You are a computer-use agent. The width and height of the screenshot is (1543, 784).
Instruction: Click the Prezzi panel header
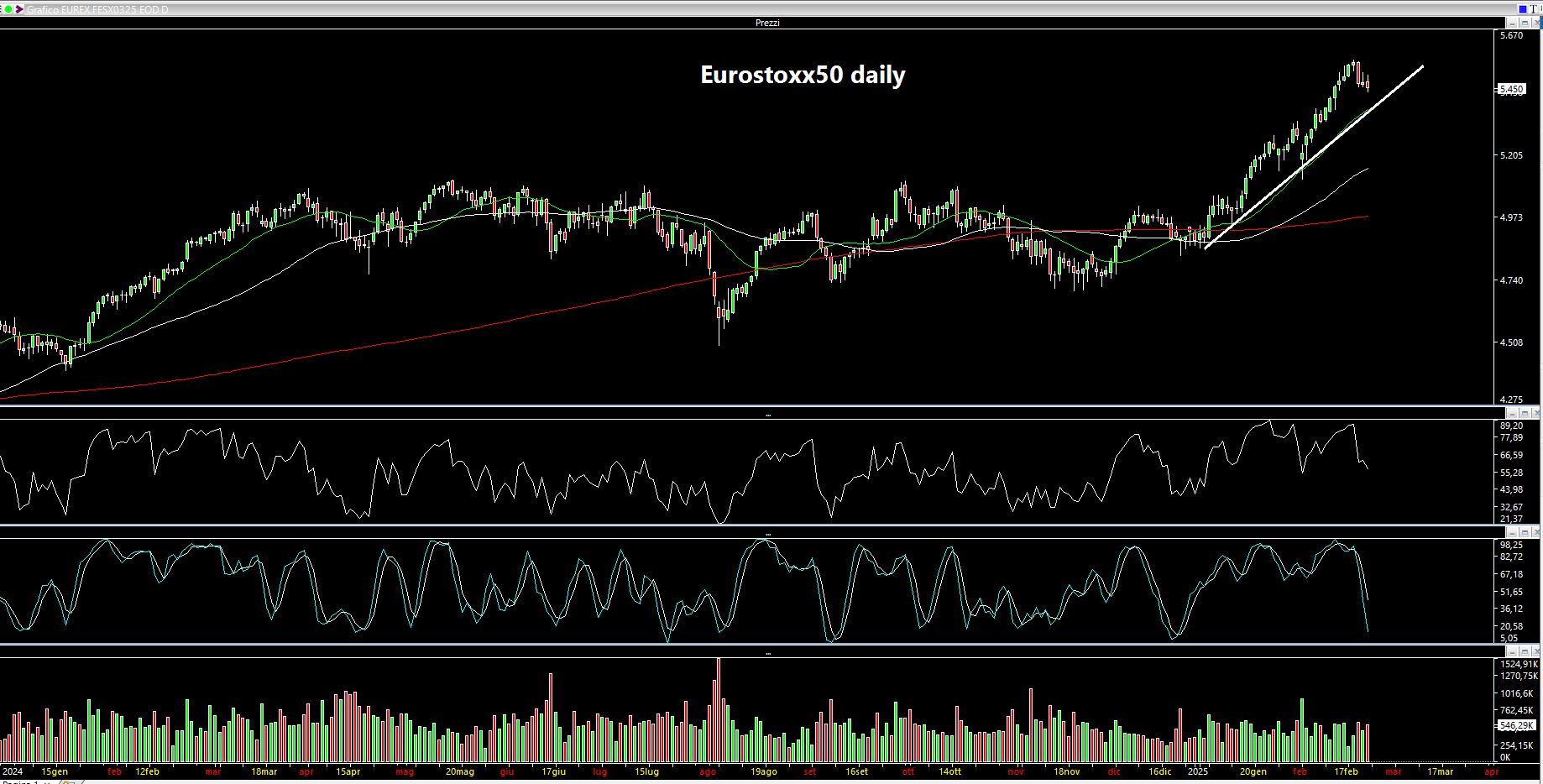[767, 23]
